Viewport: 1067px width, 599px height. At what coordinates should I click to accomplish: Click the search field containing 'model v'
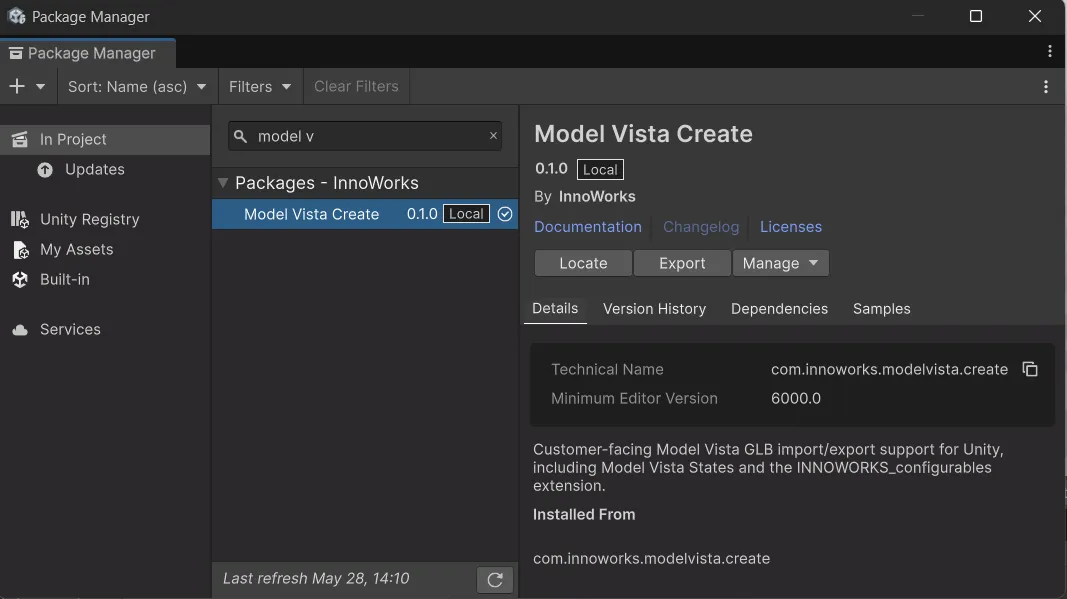[365, 136]
